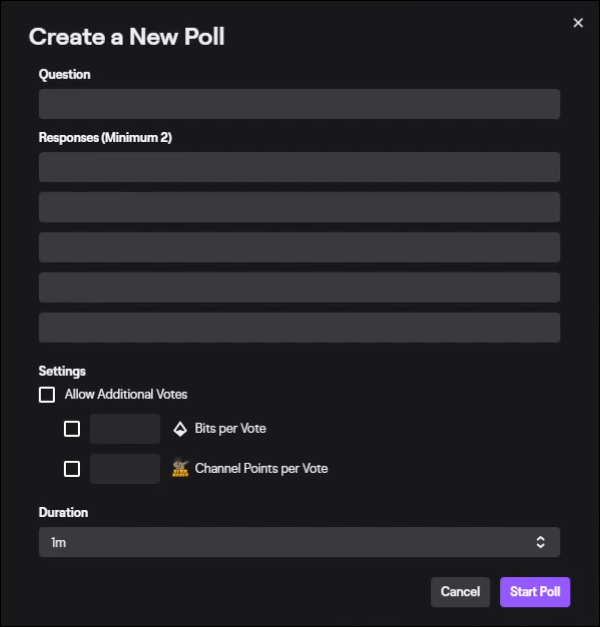Open the Duration dropdown showing 1m
The image size is (600, 627).
[x=298, y=542]
